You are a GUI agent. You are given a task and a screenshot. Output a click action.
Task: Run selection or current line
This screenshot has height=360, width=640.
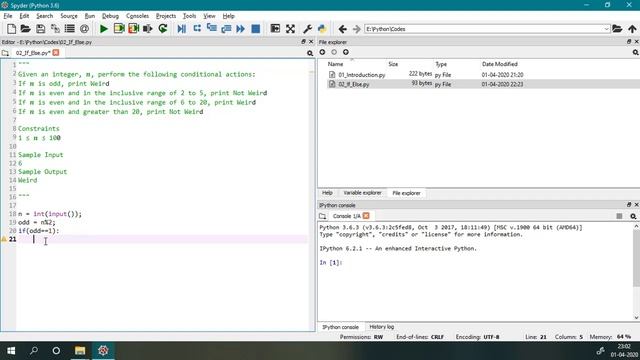[148, 29]
